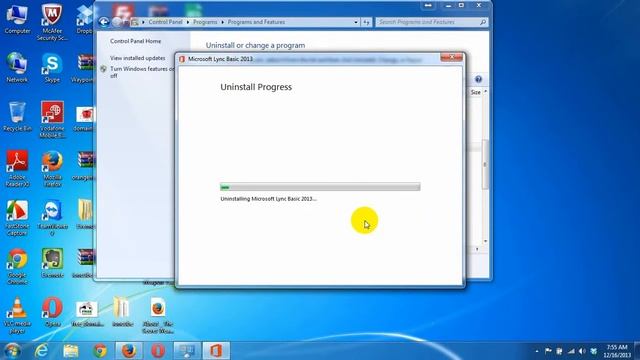Open the Recycle Bin icon
640x360 pixels.
[17, 116]
